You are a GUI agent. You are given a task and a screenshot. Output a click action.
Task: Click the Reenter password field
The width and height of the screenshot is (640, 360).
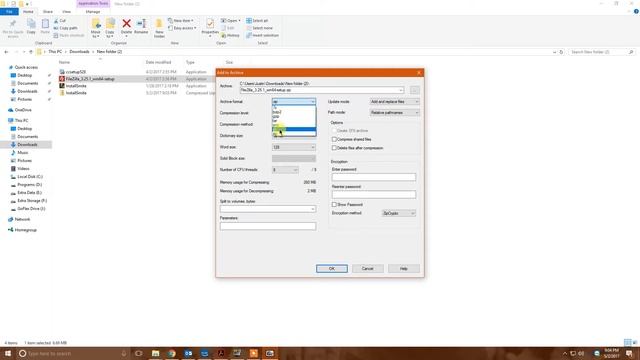373,195
